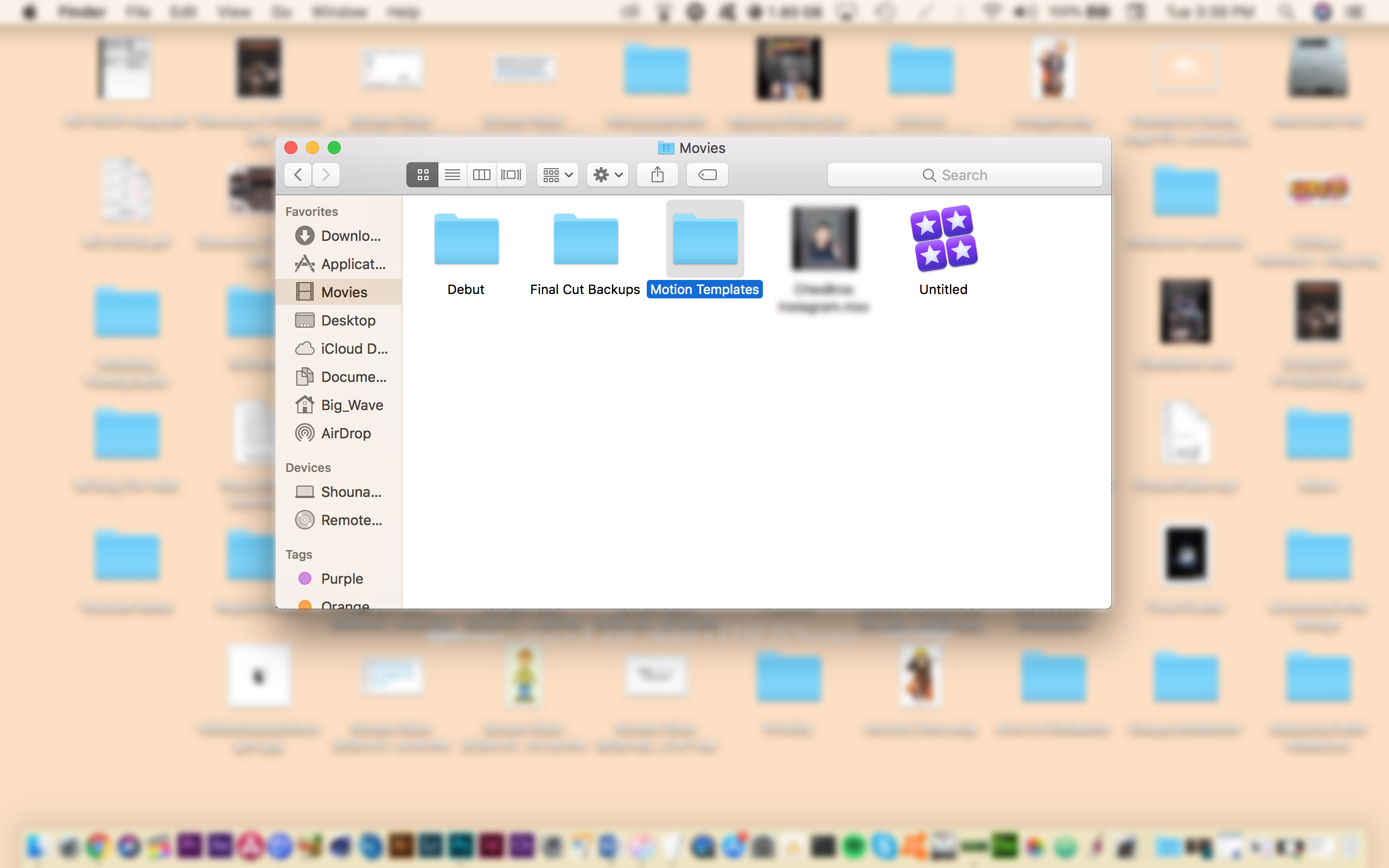Viewport: 1389px width, 868px height.
Task: Switch to column view mode
Action: pos(482,175)
